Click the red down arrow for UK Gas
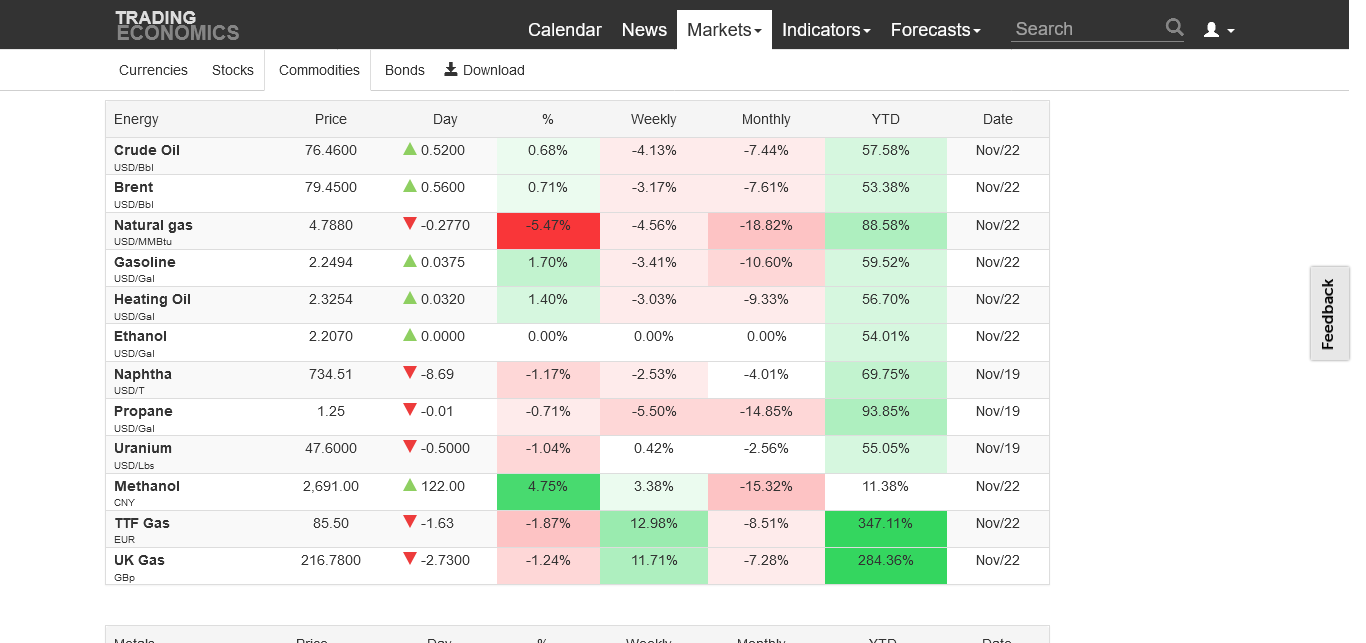Screen dimensions: 1366x643 (x=410, y=559)
